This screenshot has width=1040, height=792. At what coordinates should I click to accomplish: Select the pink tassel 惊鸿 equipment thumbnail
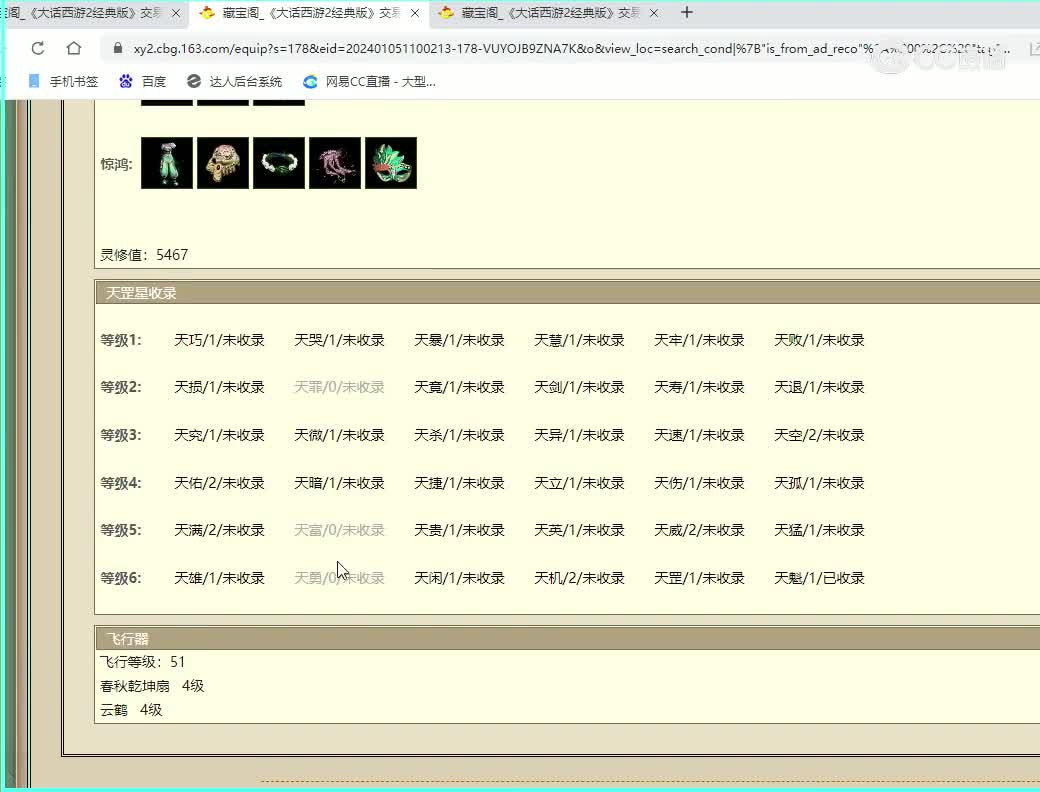pyautogui.click(x=335, y=163)
